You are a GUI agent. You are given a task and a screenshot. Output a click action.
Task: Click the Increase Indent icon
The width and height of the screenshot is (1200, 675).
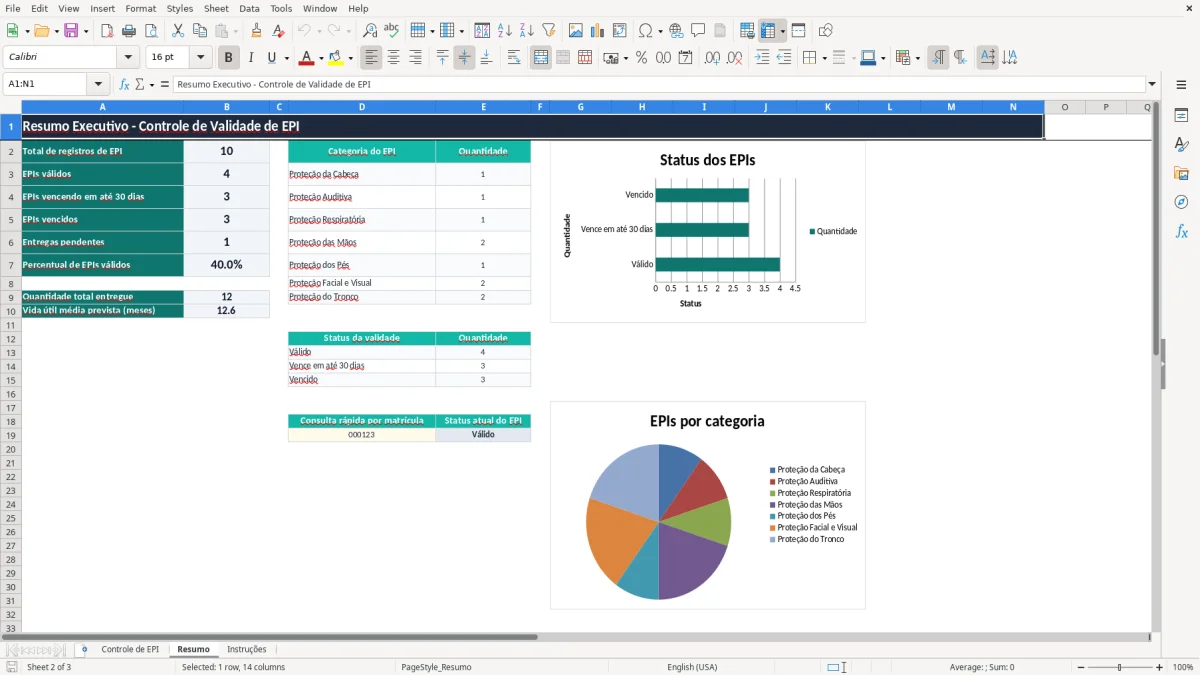(762, 58)
